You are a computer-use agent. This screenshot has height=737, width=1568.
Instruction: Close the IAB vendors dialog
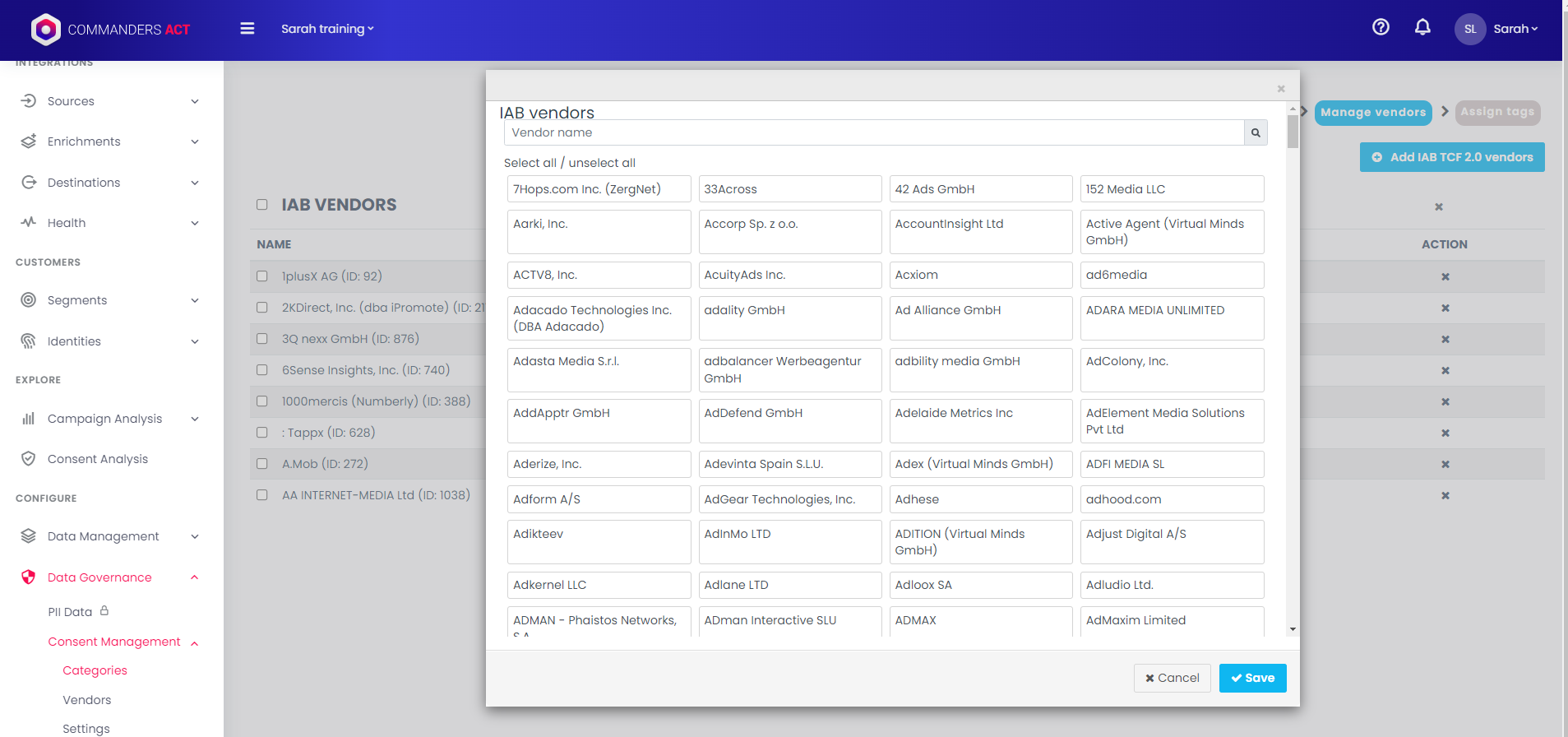(x=1280, y=89)
